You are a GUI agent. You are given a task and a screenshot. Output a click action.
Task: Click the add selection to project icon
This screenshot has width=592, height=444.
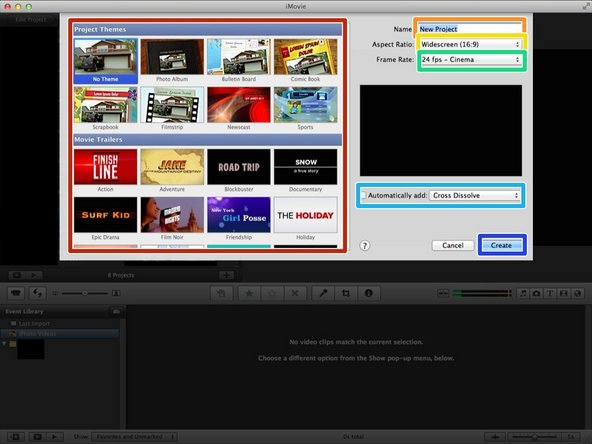click(222, 293)
